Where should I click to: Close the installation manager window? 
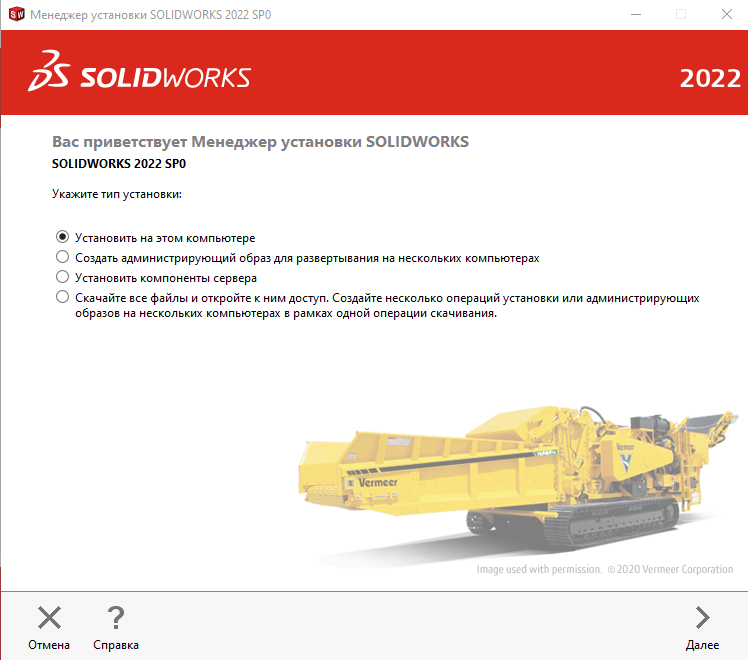pos(727,14)
